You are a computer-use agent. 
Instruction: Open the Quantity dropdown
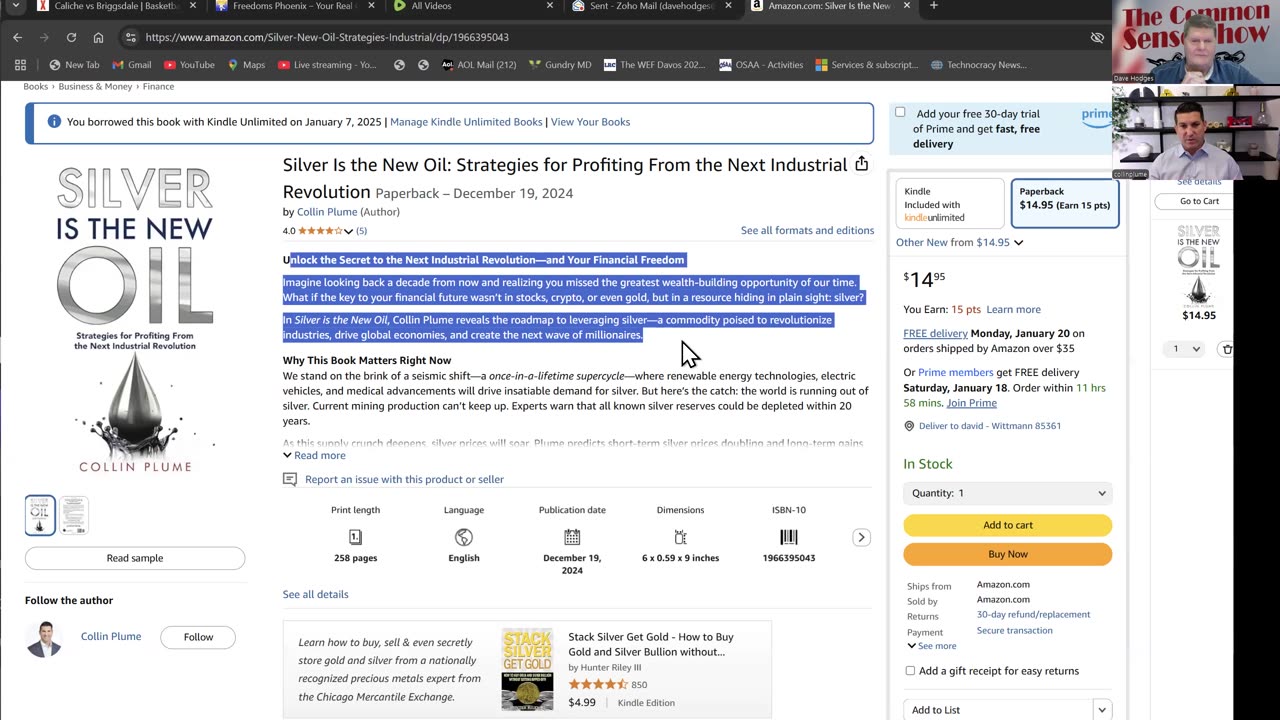tap(1007, 493)
